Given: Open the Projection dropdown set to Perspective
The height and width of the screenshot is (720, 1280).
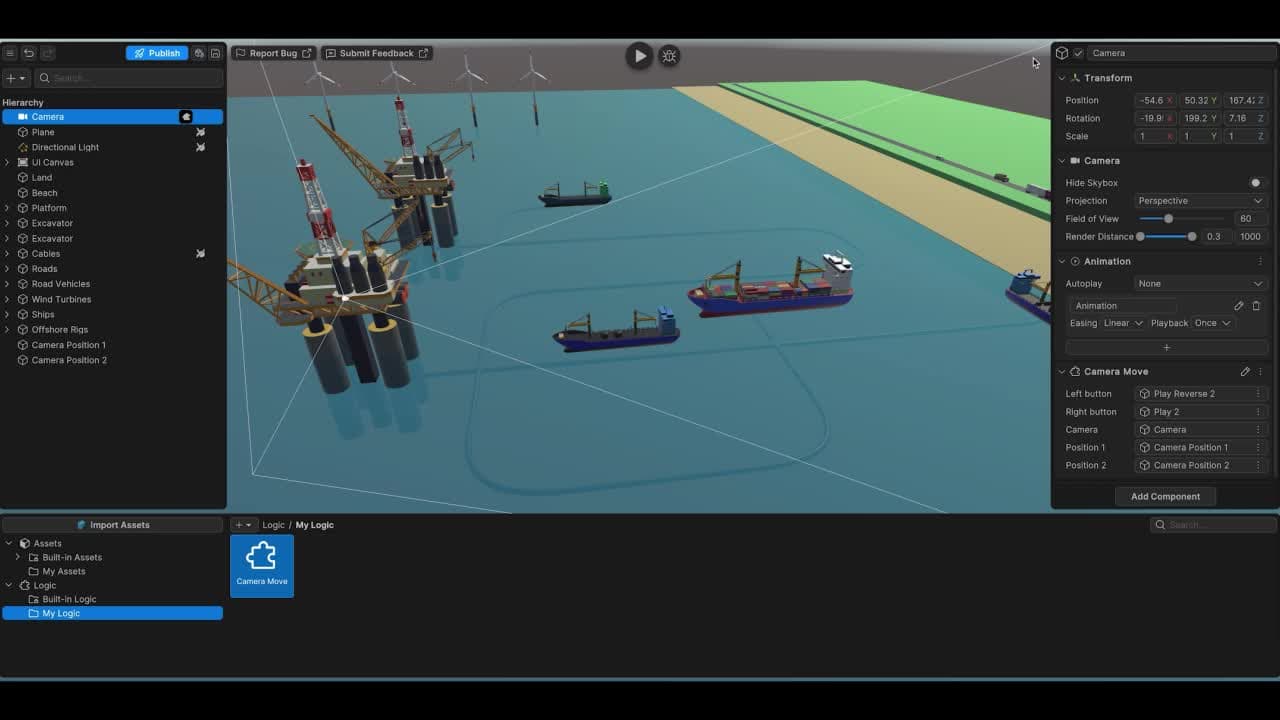Looking at the screenshot, I should 1199,200.
